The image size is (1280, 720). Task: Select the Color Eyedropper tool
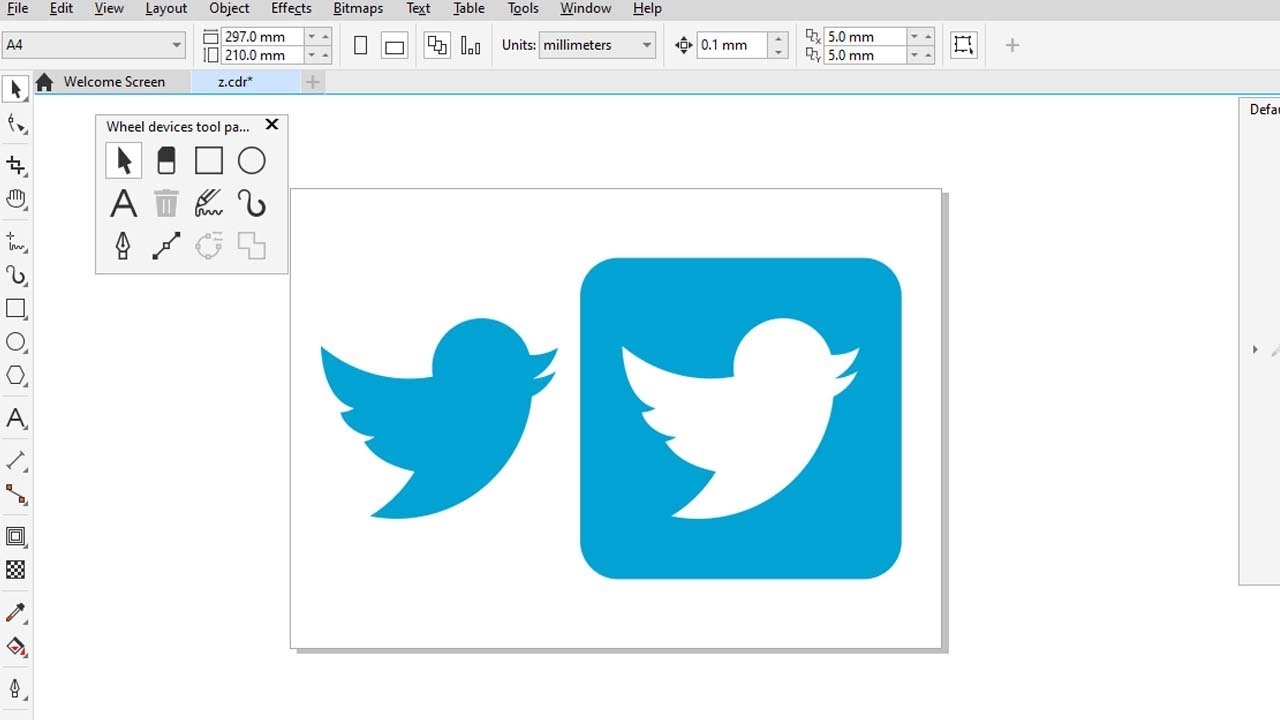pyautogui.click(x=15, y=612)
